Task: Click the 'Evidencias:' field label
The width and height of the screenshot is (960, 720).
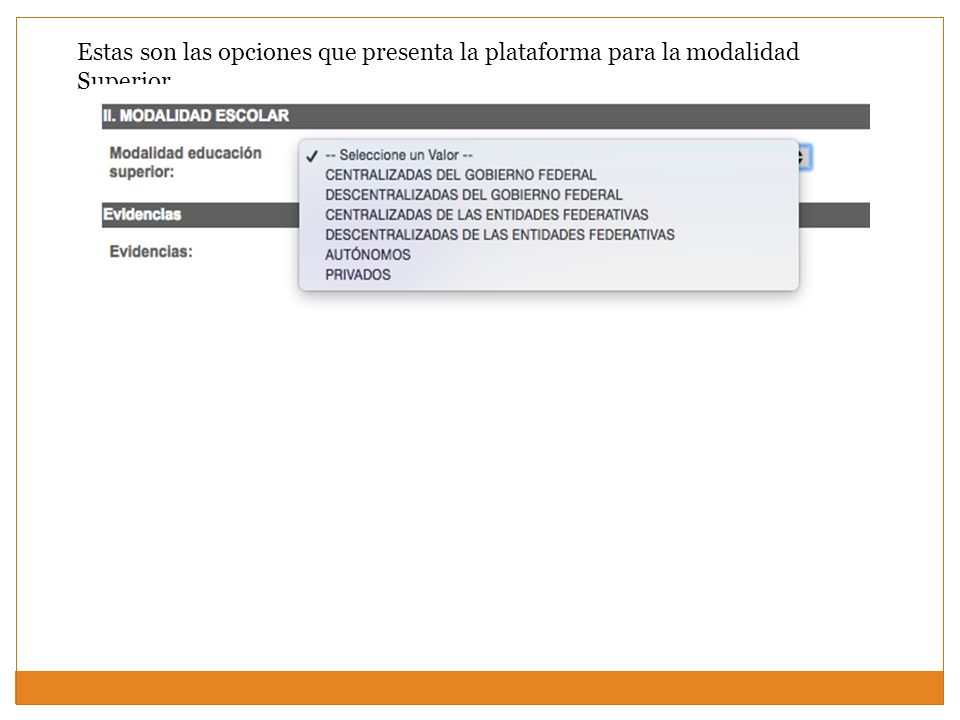Action: (x=151, y=252)
